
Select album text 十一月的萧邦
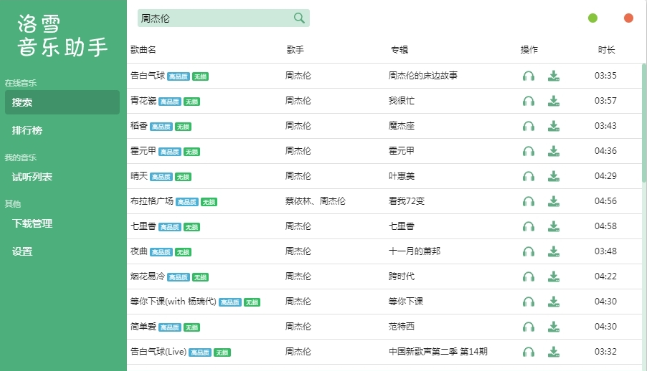pos(415,251)
